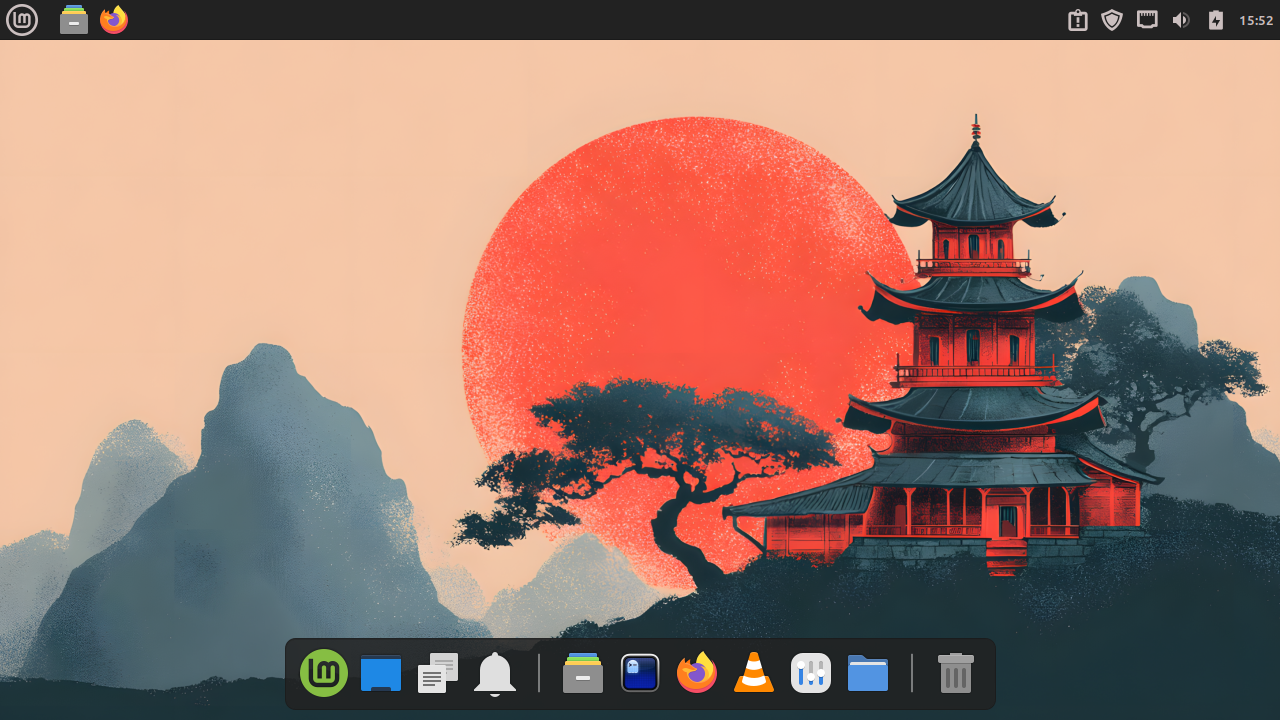Viewport: 1280px width, 720px height.
Task: Launch the VLC media player
Action: pyautogui.click(x=753, y=673)
